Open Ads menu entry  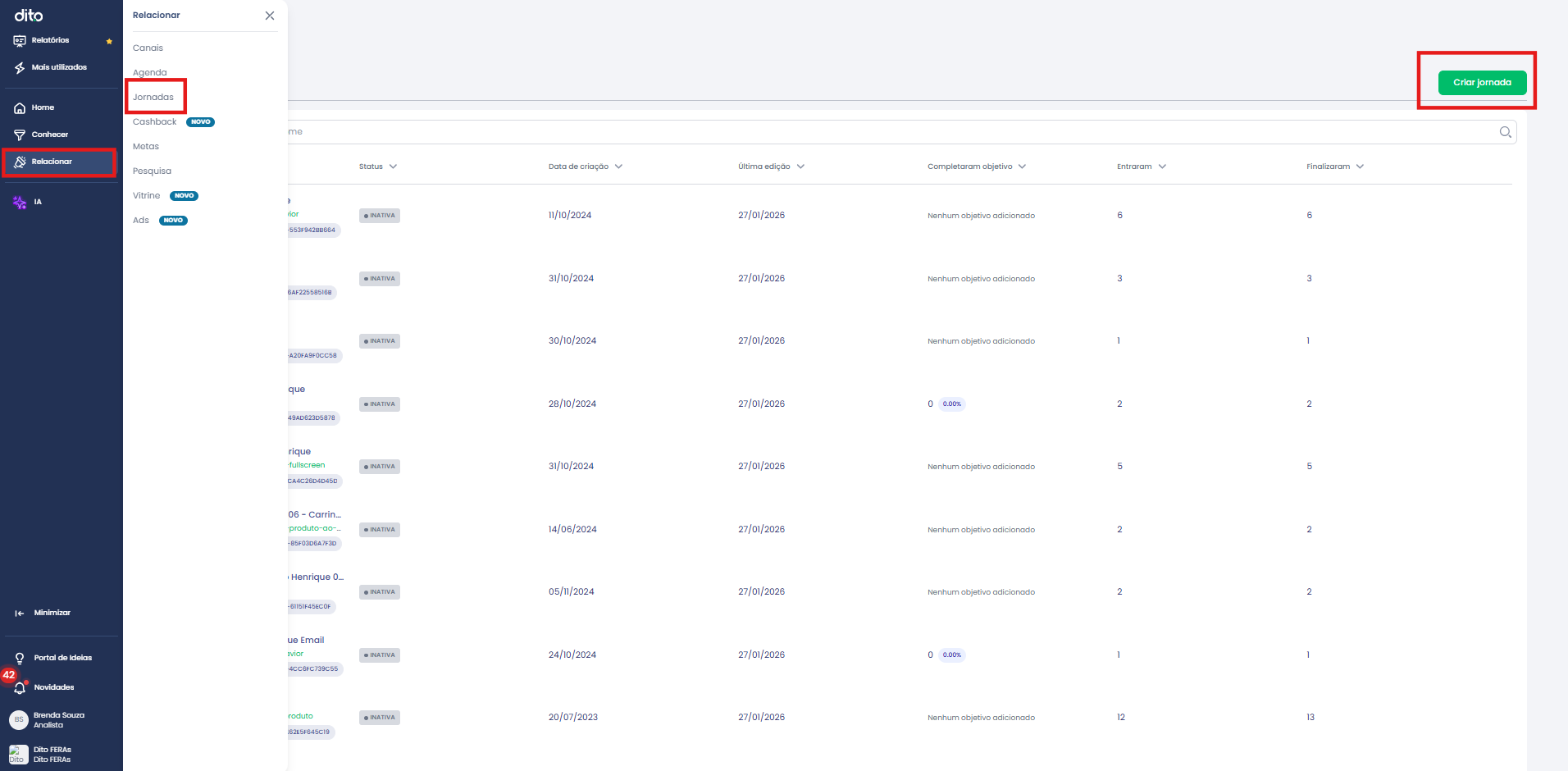(141, 221)
